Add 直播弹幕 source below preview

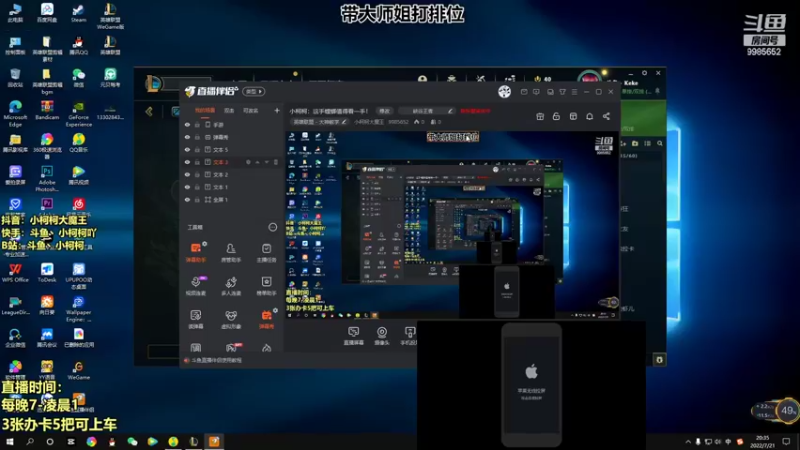point(354,336)
